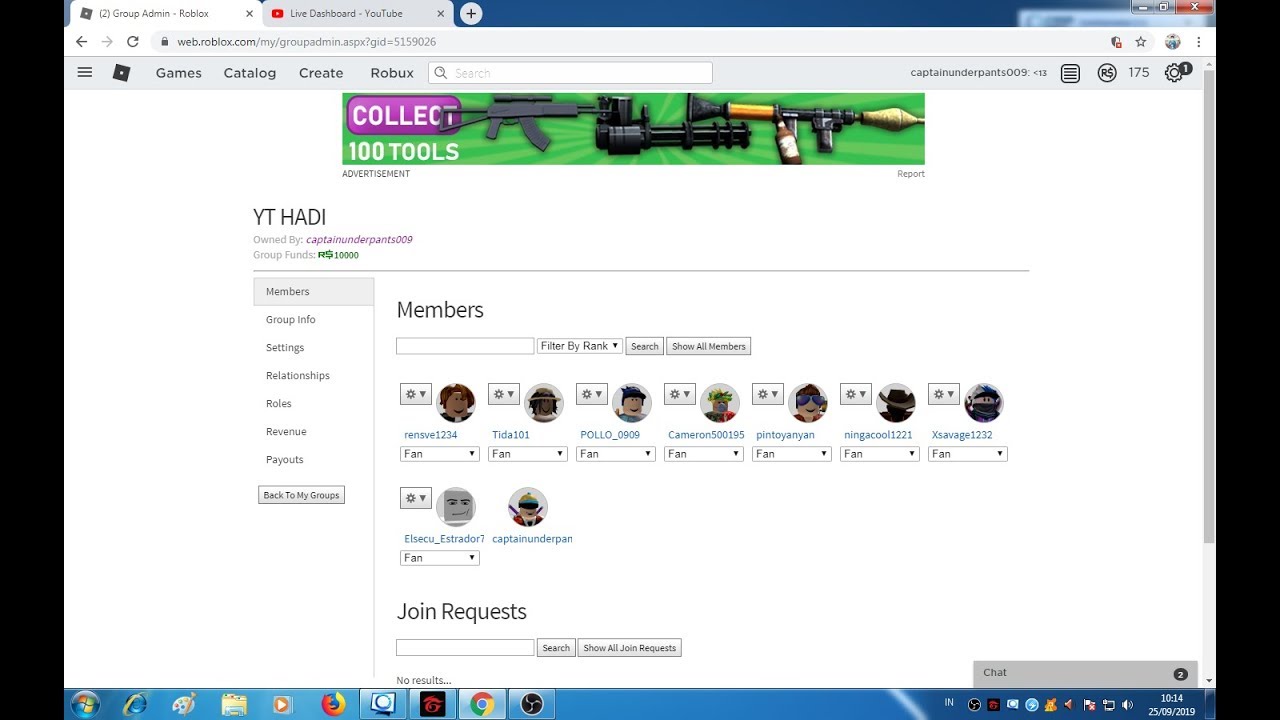The width and height of the screenshot is (1280, 720).
Task: Open the Robux menu item
Action: tap(392, 73)
